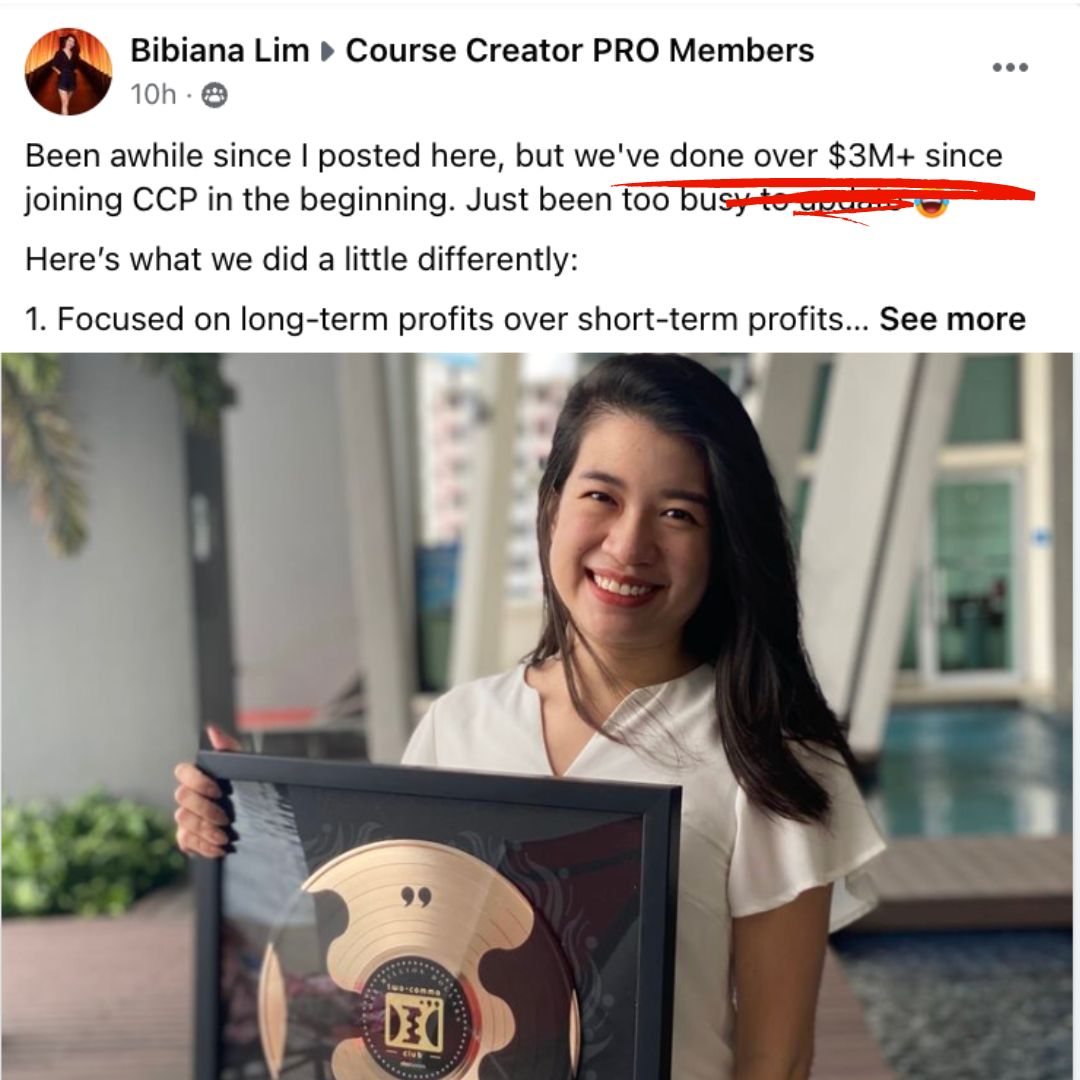Click the laughing emoji in the post
Image resolution: width=1080 pixels, height=1080 pixels.
point(931,203)
